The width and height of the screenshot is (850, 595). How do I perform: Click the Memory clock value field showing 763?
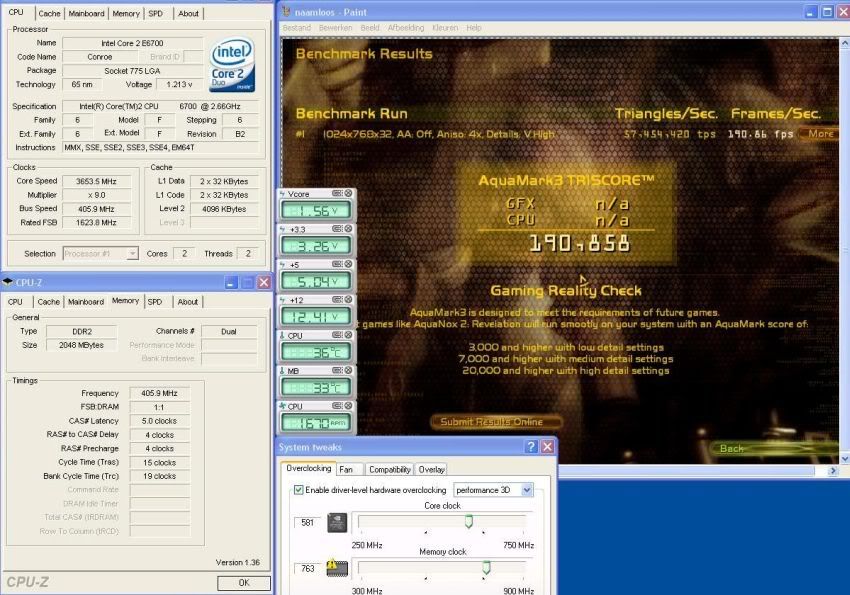click(307, 568)
